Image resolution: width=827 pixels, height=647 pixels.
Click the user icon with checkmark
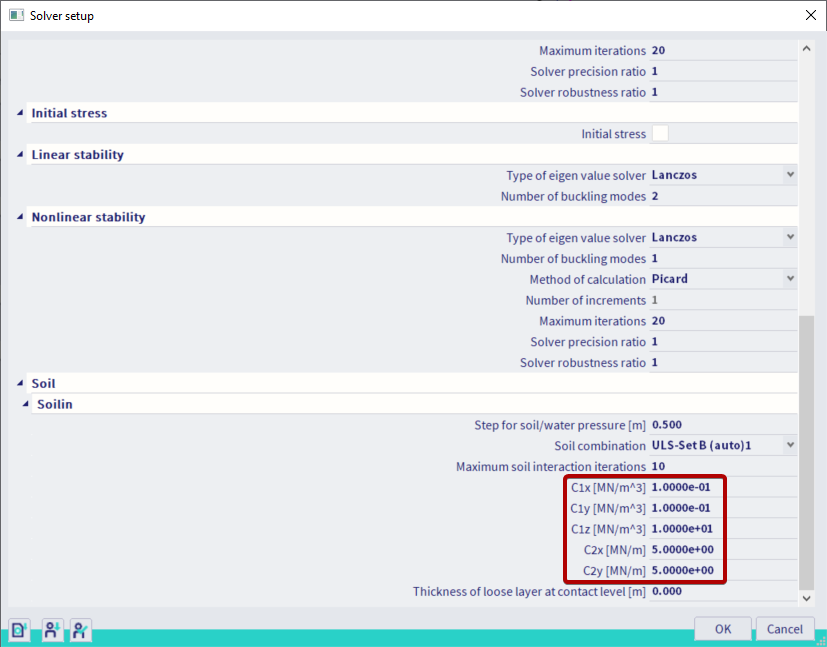81,629
